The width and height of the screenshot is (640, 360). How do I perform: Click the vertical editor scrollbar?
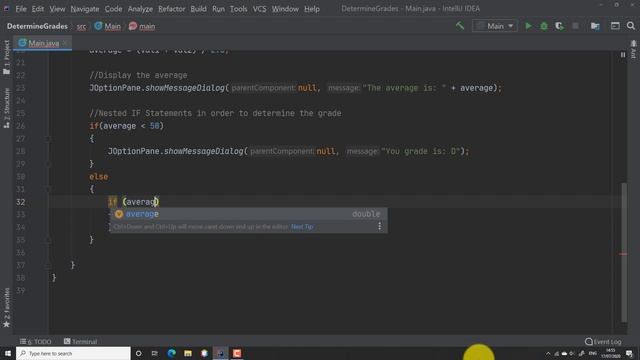(623, 252)
